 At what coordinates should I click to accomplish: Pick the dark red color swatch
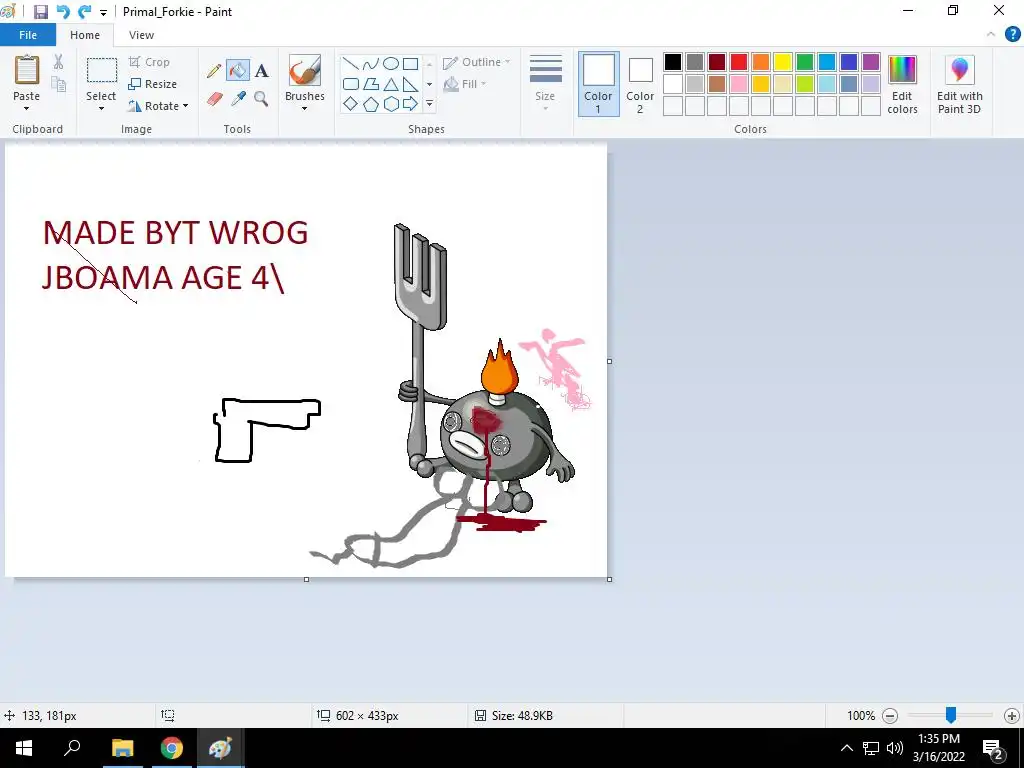coord(717,62)
